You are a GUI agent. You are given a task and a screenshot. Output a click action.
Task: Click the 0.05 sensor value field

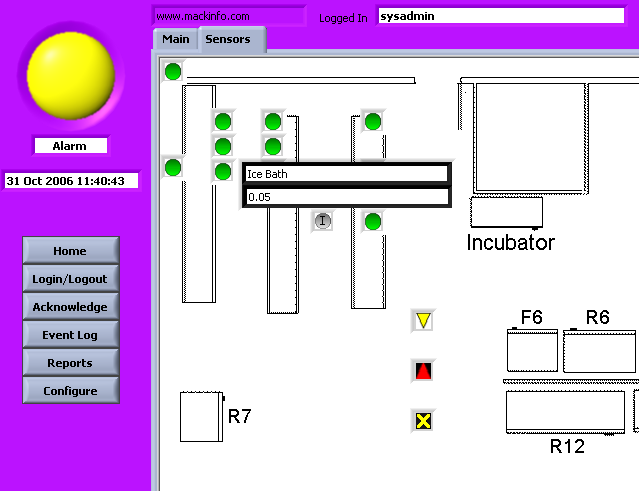pos(347,197)
